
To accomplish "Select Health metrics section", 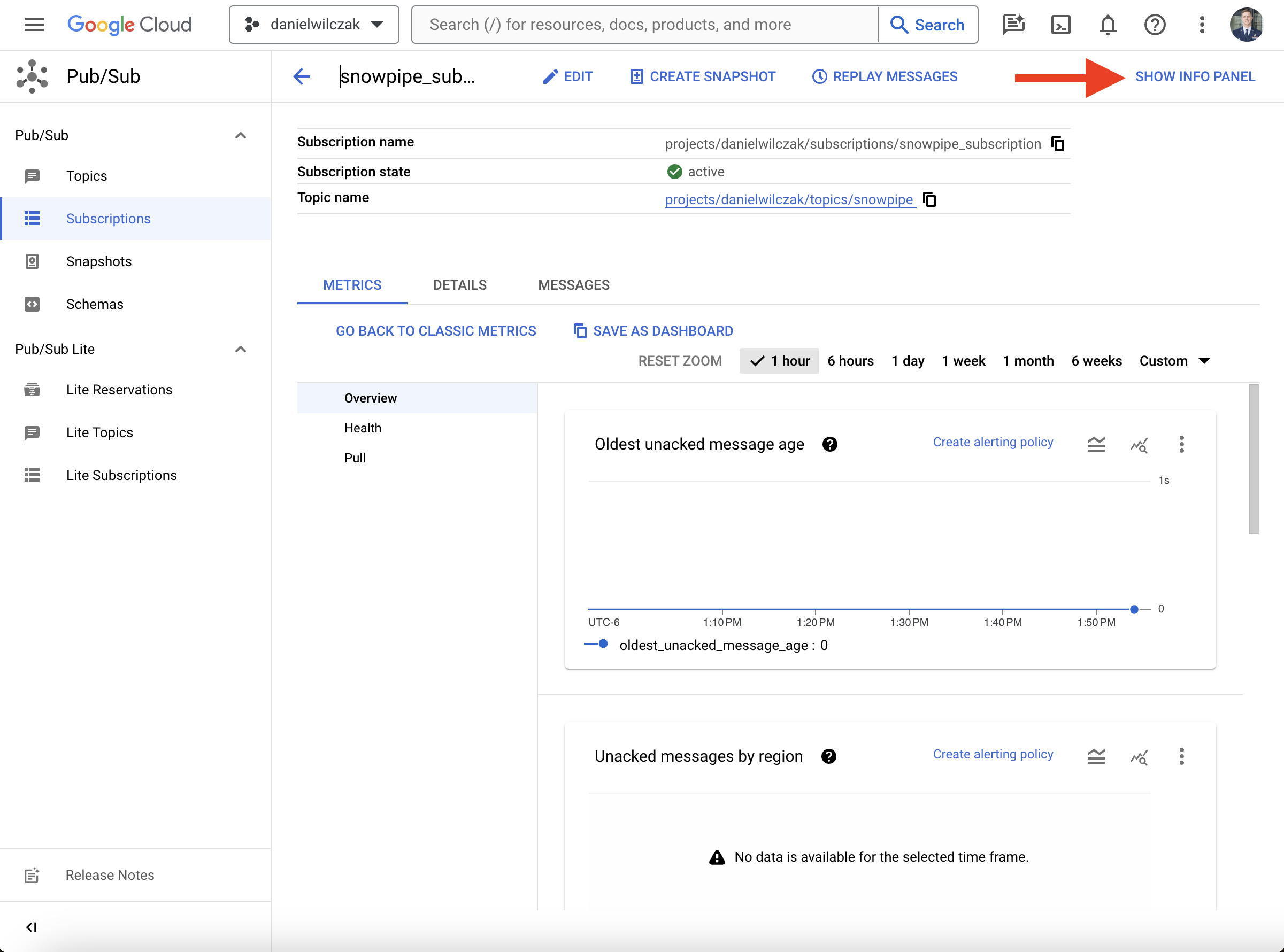I will (x=418, y=428).
